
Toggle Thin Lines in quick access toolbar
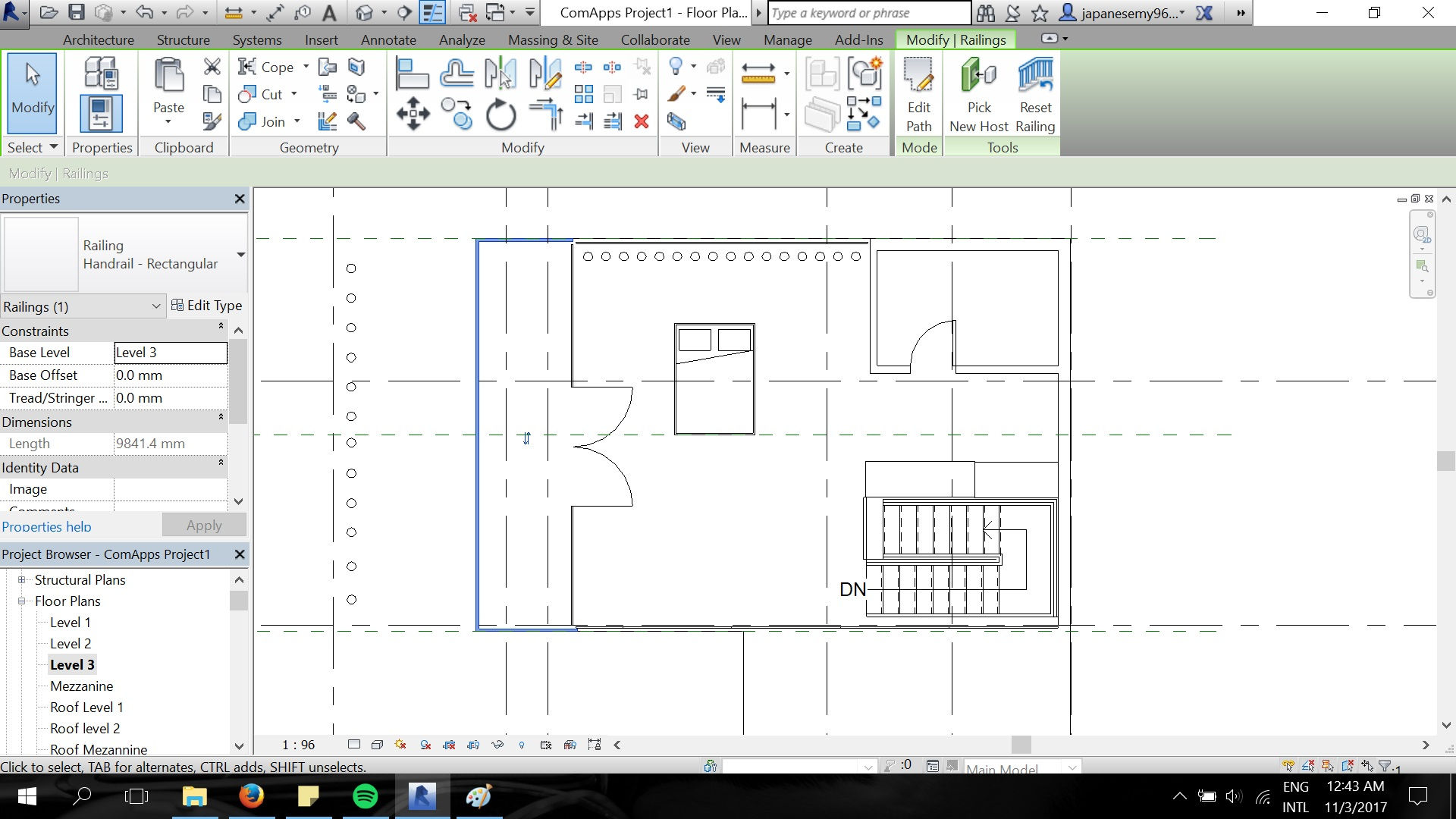(432, 13)
